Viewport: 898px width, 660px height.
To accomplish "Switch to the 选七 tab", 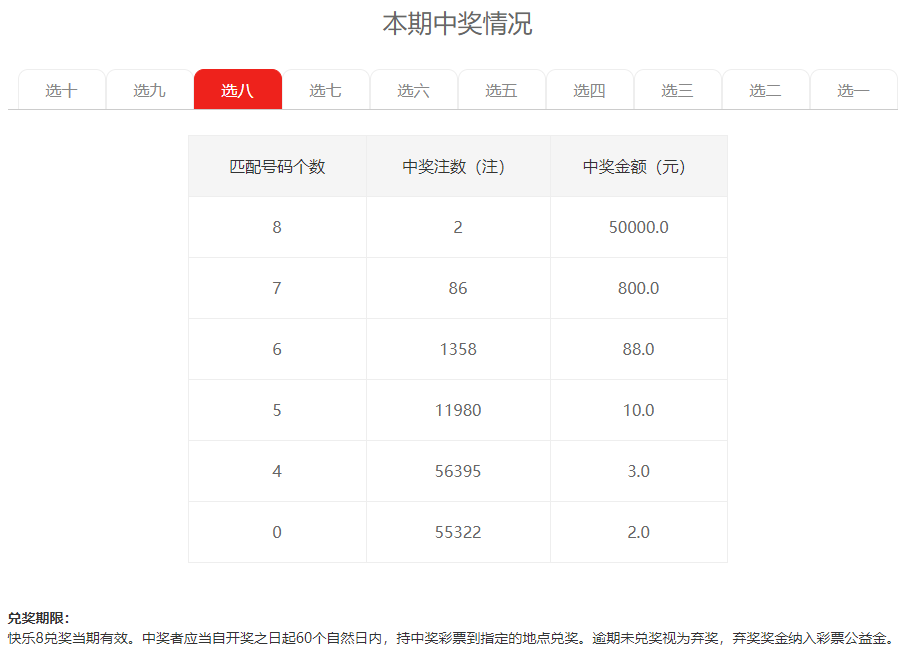I will (326, 90).
